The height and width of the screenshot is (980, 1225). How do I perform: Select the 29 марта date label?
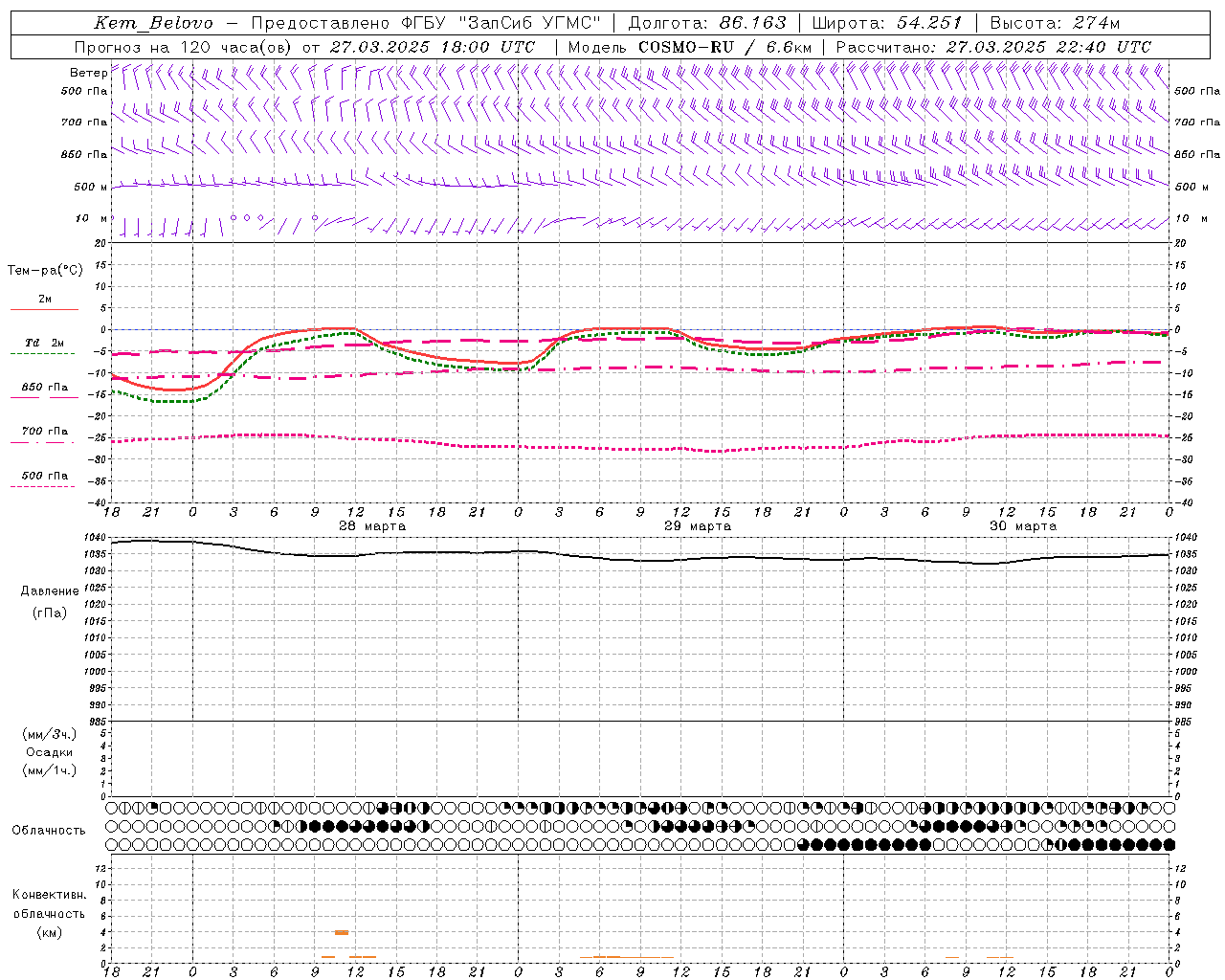[698, 526]
